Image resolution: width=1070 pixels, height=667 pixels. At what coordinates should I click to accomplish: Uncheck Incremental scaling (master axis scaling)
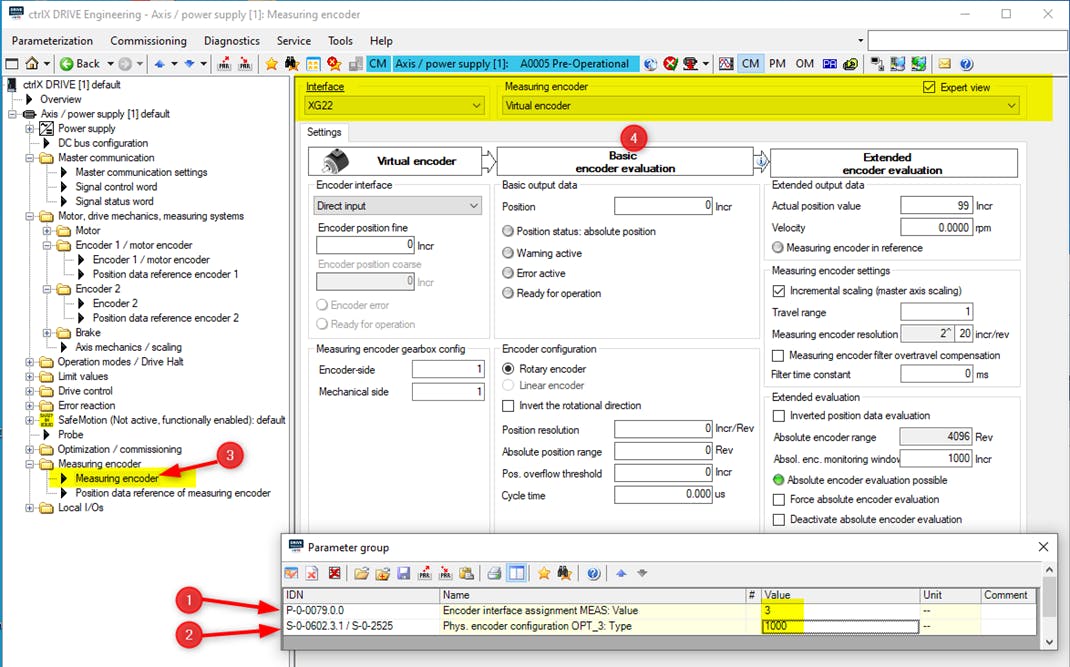779,291
